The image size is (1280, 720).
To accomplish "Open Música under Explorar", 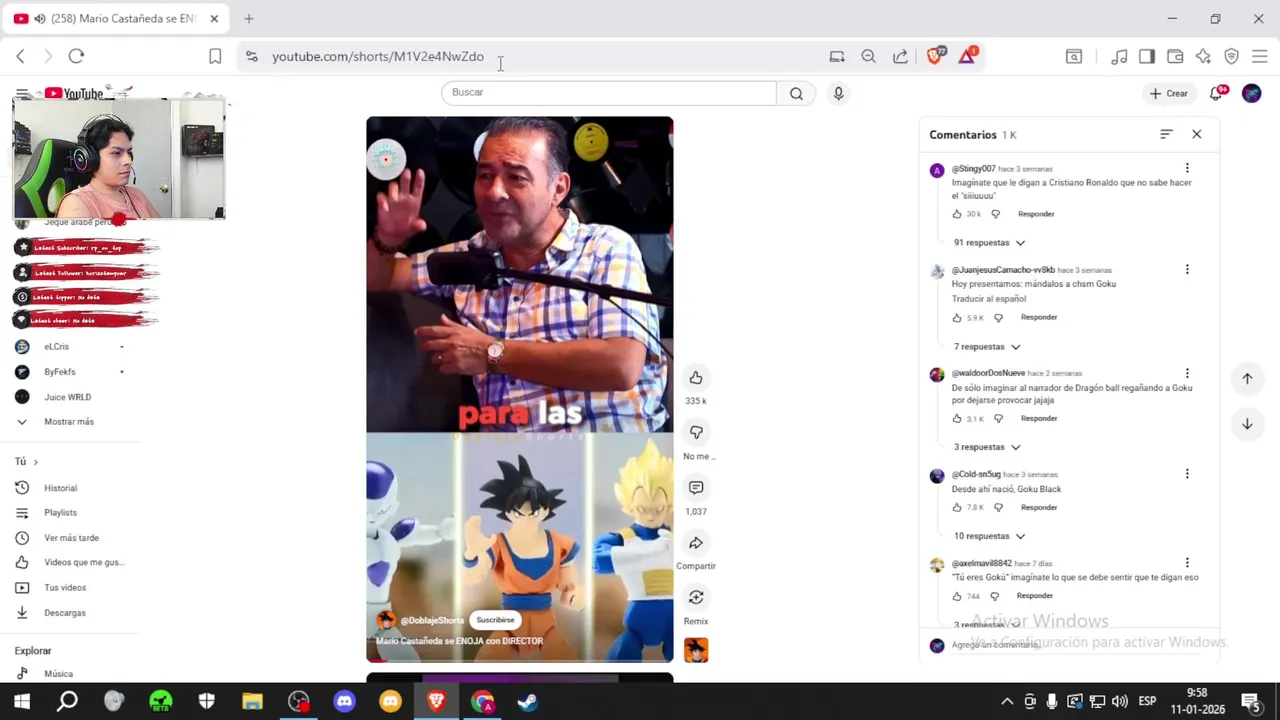I will pos(58,674).
